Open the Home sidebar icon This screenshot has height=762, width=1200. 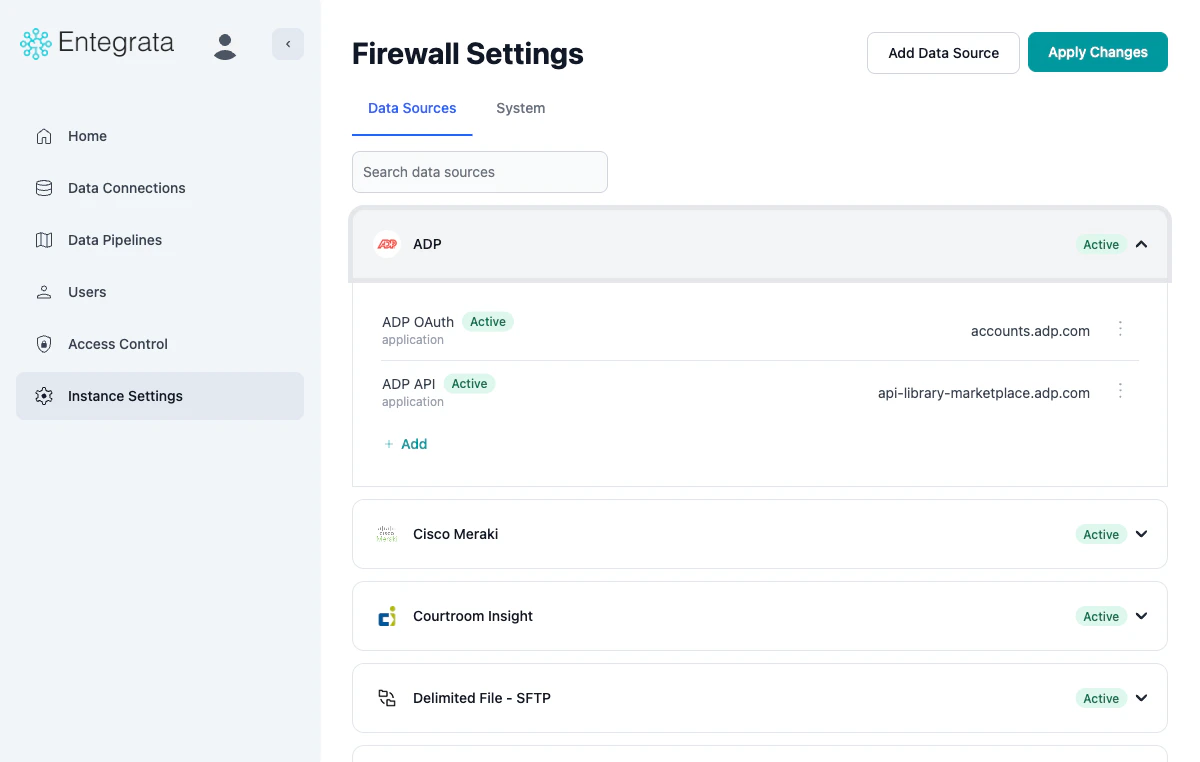click(42, 136)
